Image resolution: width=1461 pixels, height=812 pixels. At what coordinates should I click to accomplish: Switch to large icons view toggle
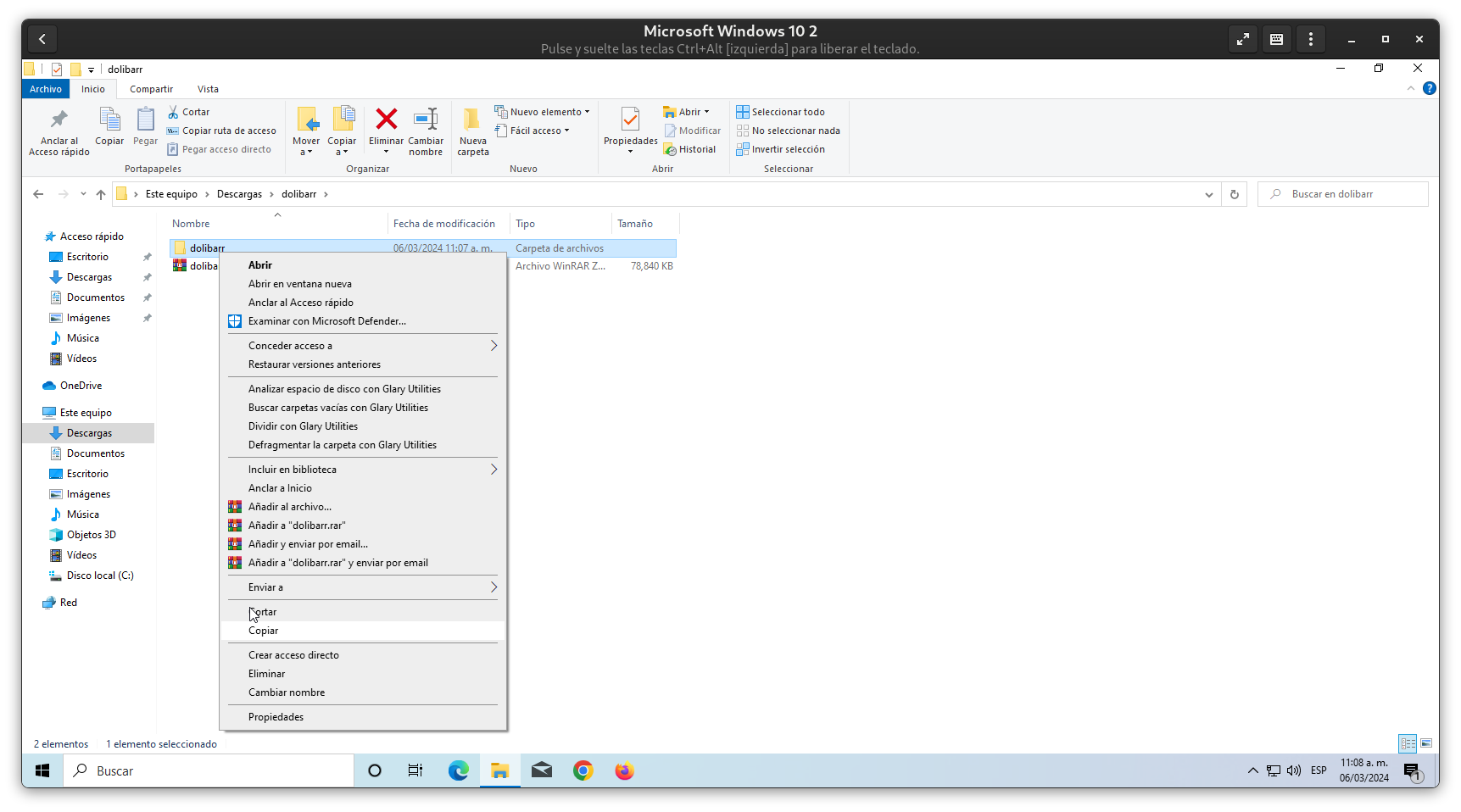click(x=1426, y=743)
